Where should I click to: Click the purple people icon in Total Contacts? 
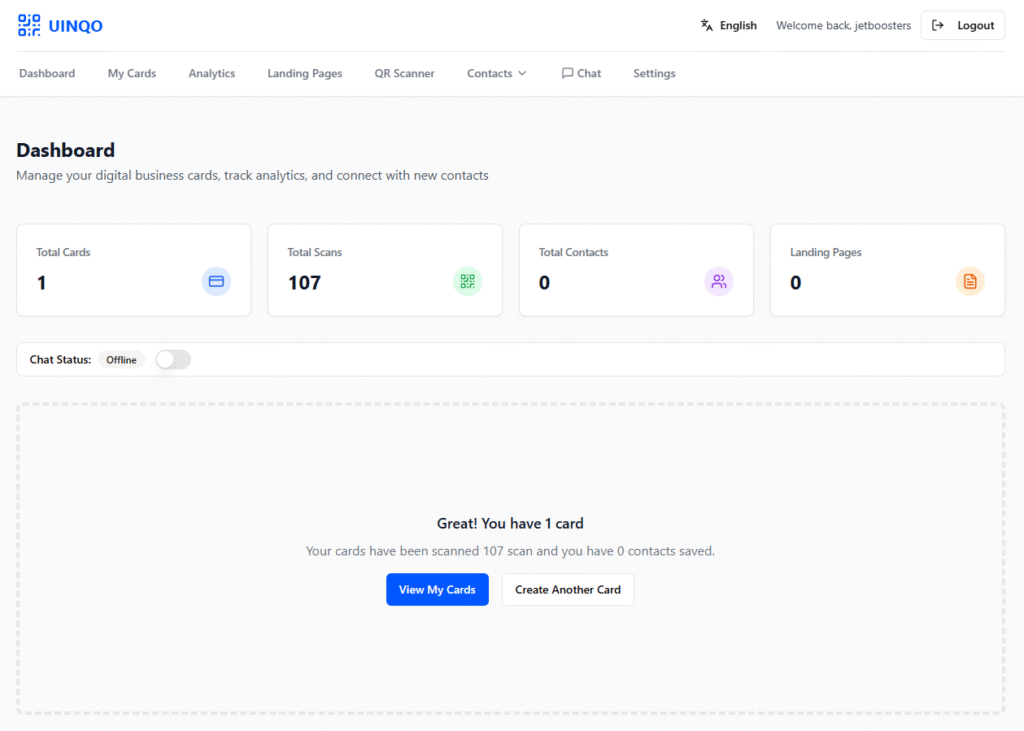click(719, 282)
